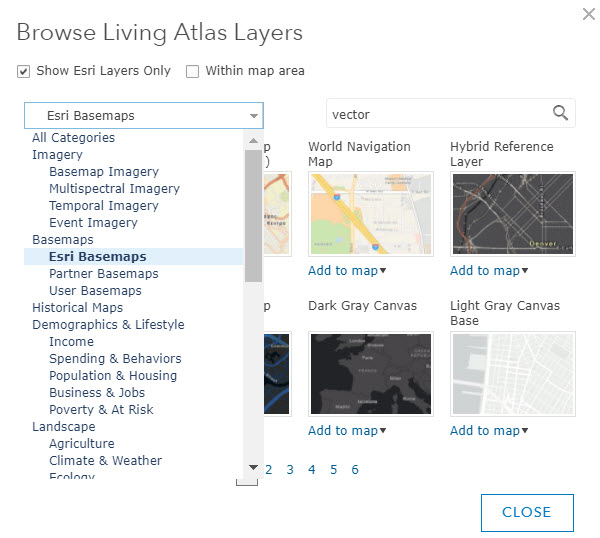Click category list scroll down arrow
The height and width of the screenshot is (538, 600).
[253, 467]
